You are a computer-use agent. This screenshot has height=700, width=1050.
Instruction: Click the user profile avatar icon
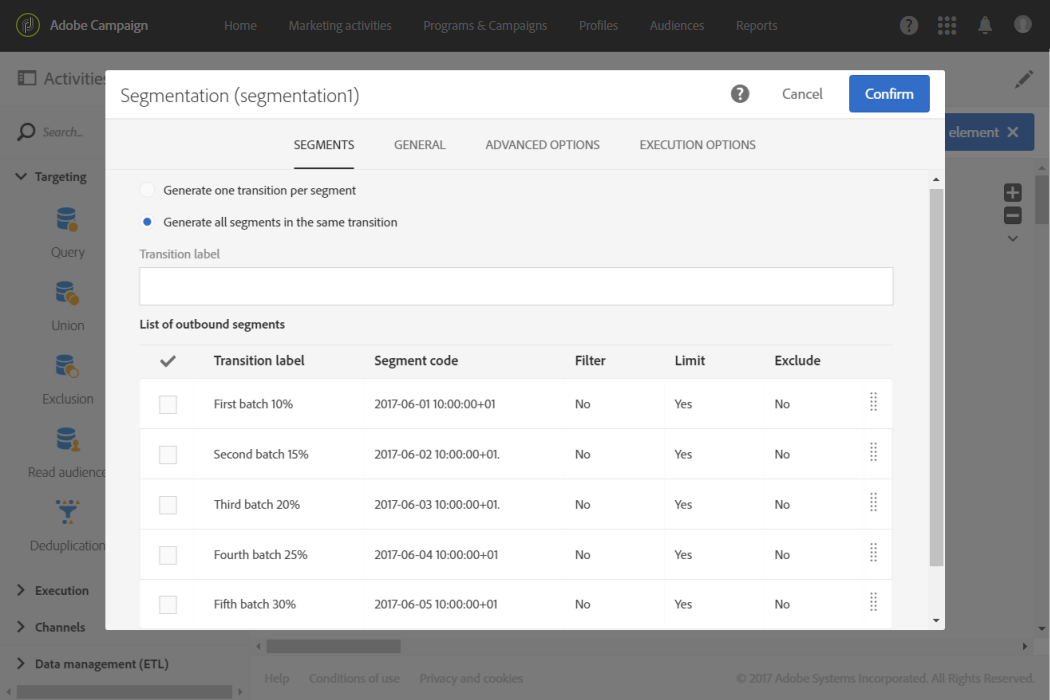(1022, 26)
